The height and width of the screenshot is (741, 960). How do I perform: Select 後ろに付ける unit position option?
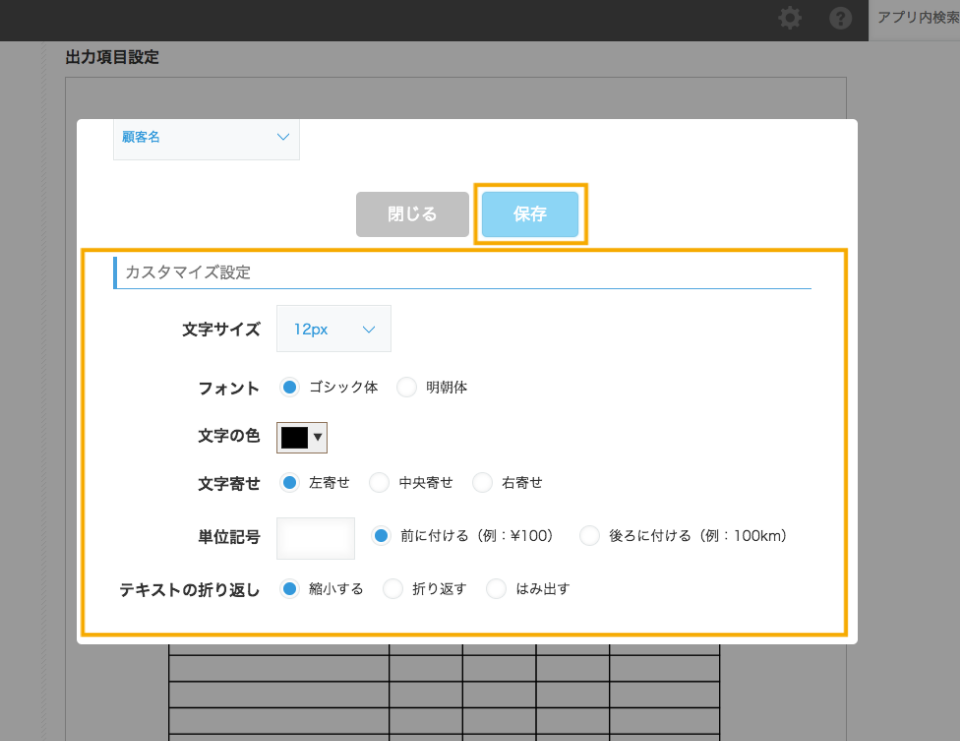[x=590, y=536]
